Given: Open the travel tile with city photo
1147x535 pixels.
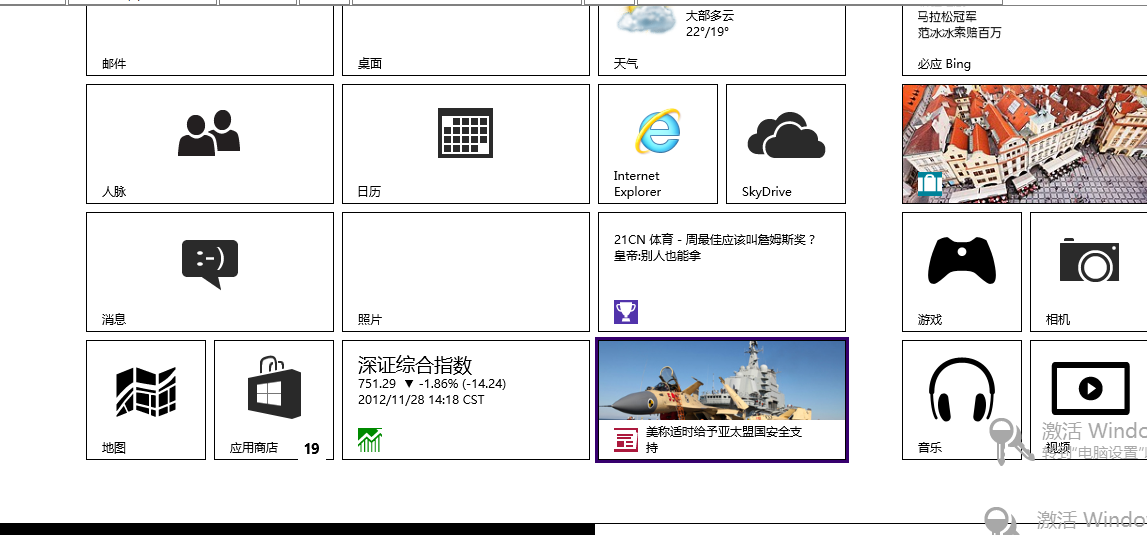Looking at the screenshot, I should pyautogui.click(x=1024, y=144).
